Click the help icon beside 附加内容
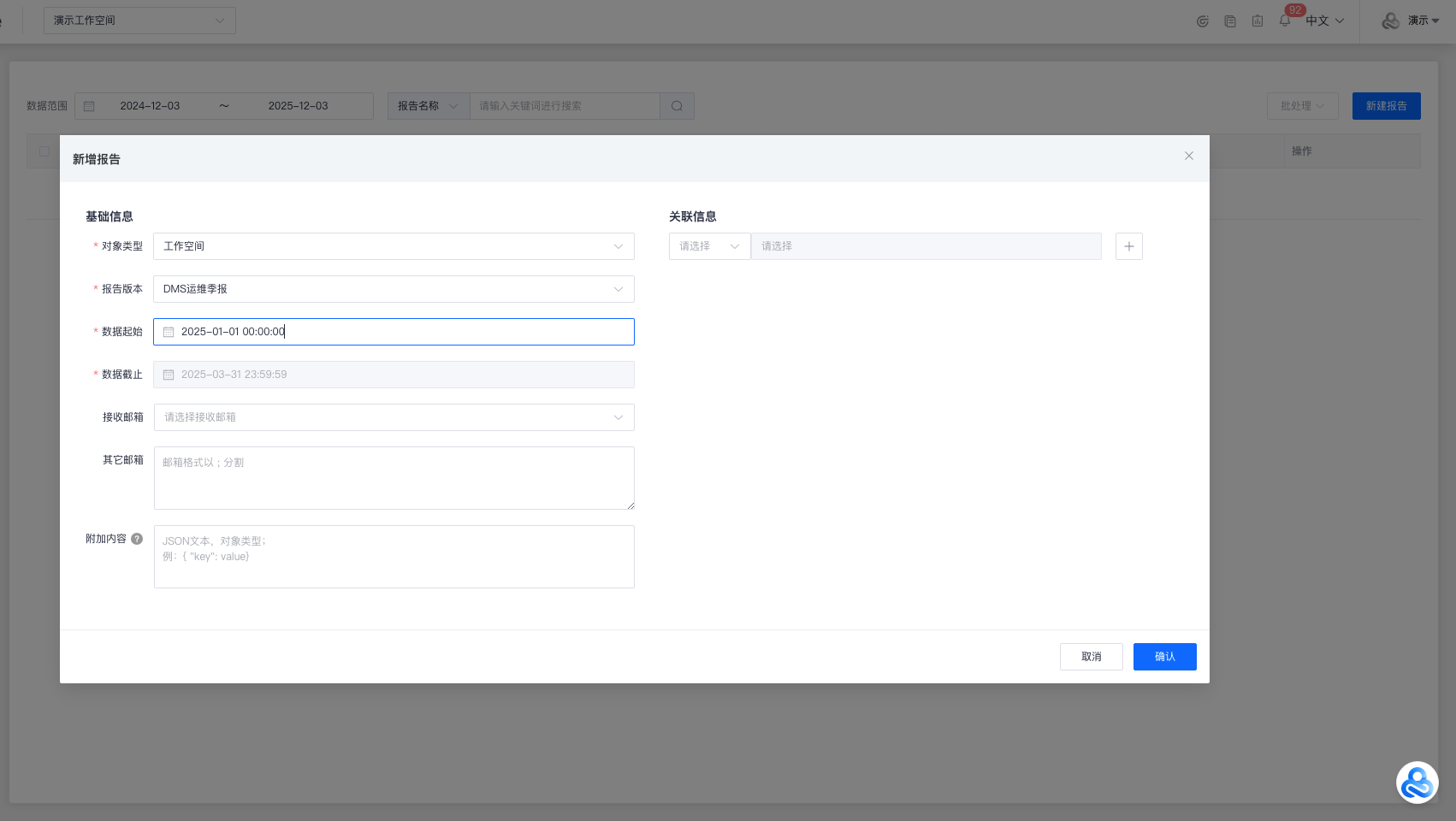The width and height of the screenshot is (1456, 821). pos(137,539)
